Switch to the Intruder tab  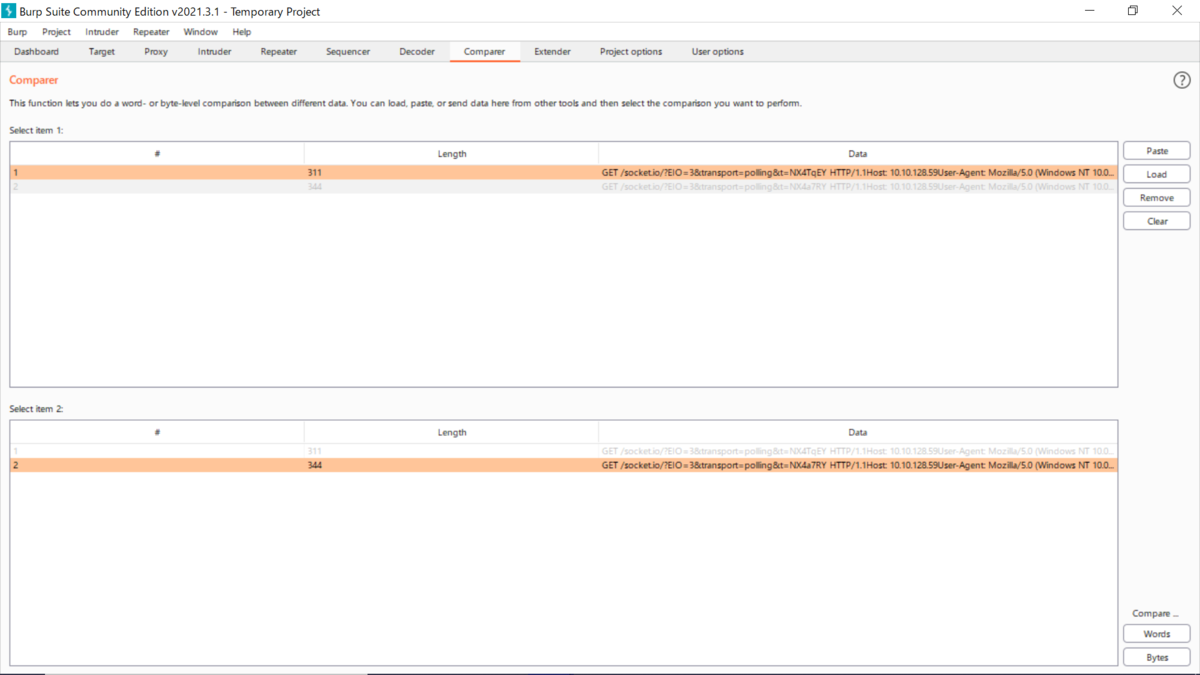214,52
